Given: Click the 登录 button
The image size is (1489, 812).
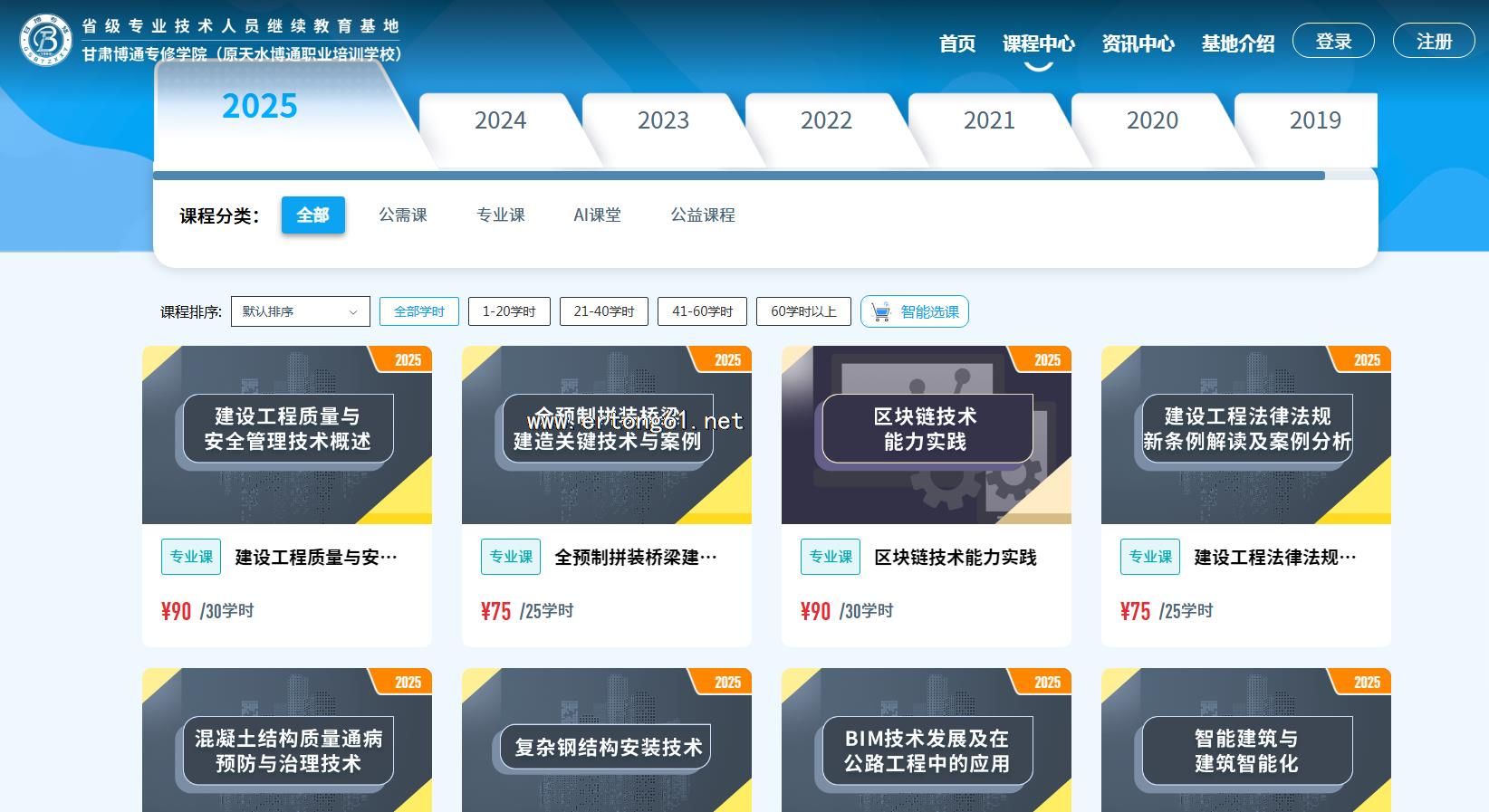Looking at the screenshot, I should coord(1332,42).
